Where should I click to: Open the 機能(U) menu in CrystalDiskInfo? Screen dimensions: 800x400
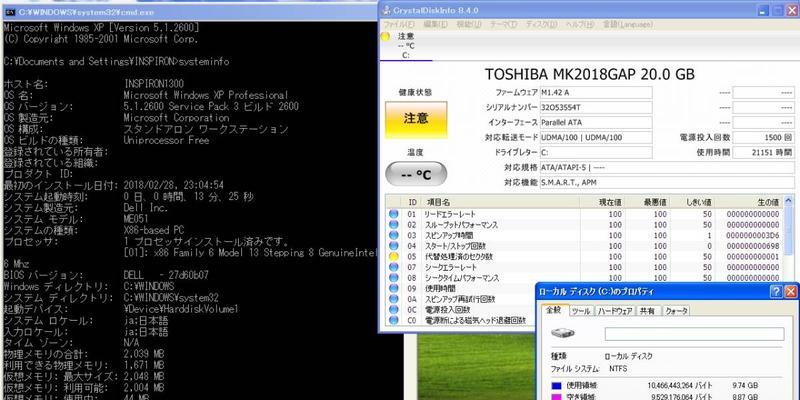[x=469, y=24]
